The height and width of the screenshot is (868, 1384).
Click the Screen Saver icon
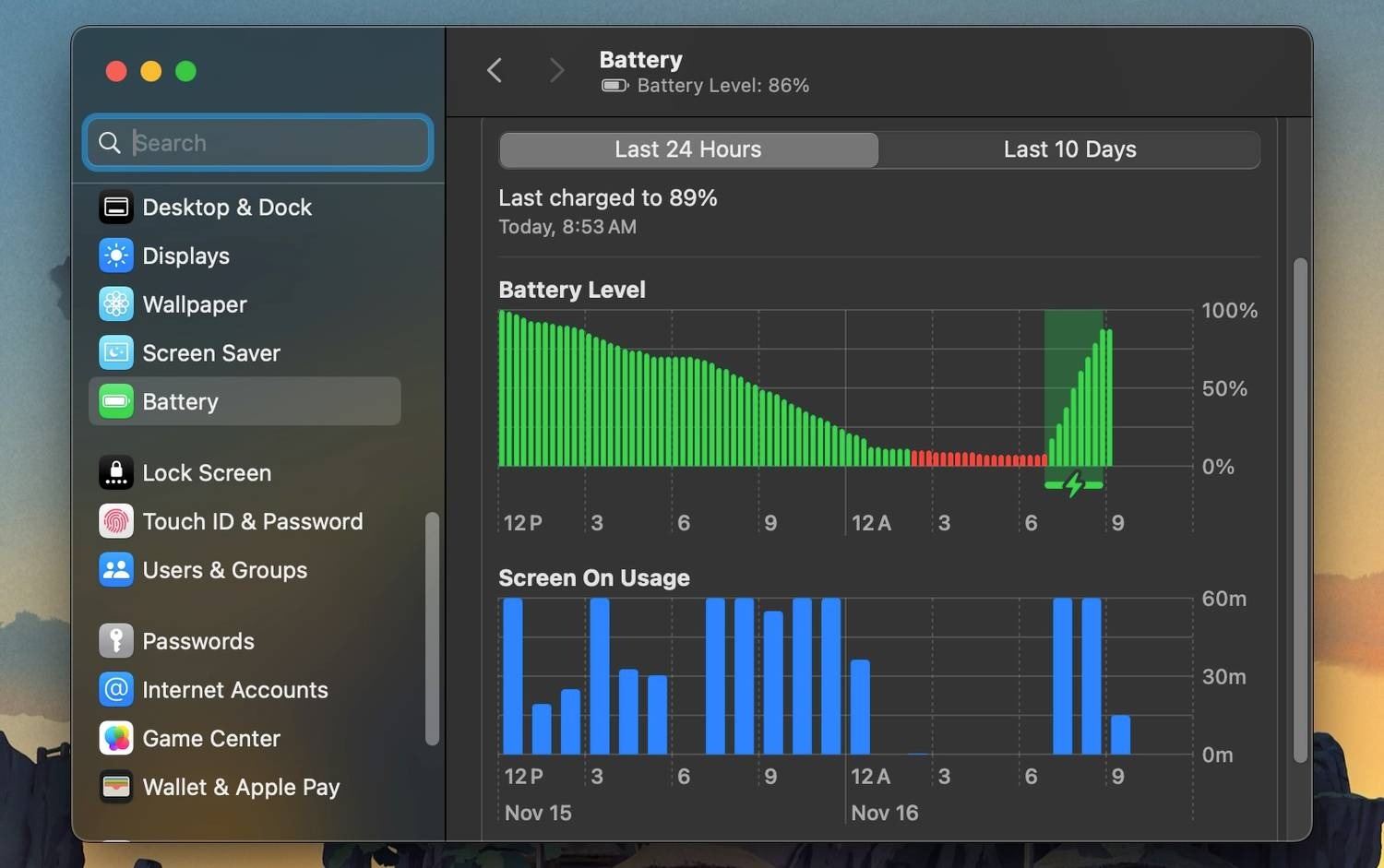click(x=116, y=352)
